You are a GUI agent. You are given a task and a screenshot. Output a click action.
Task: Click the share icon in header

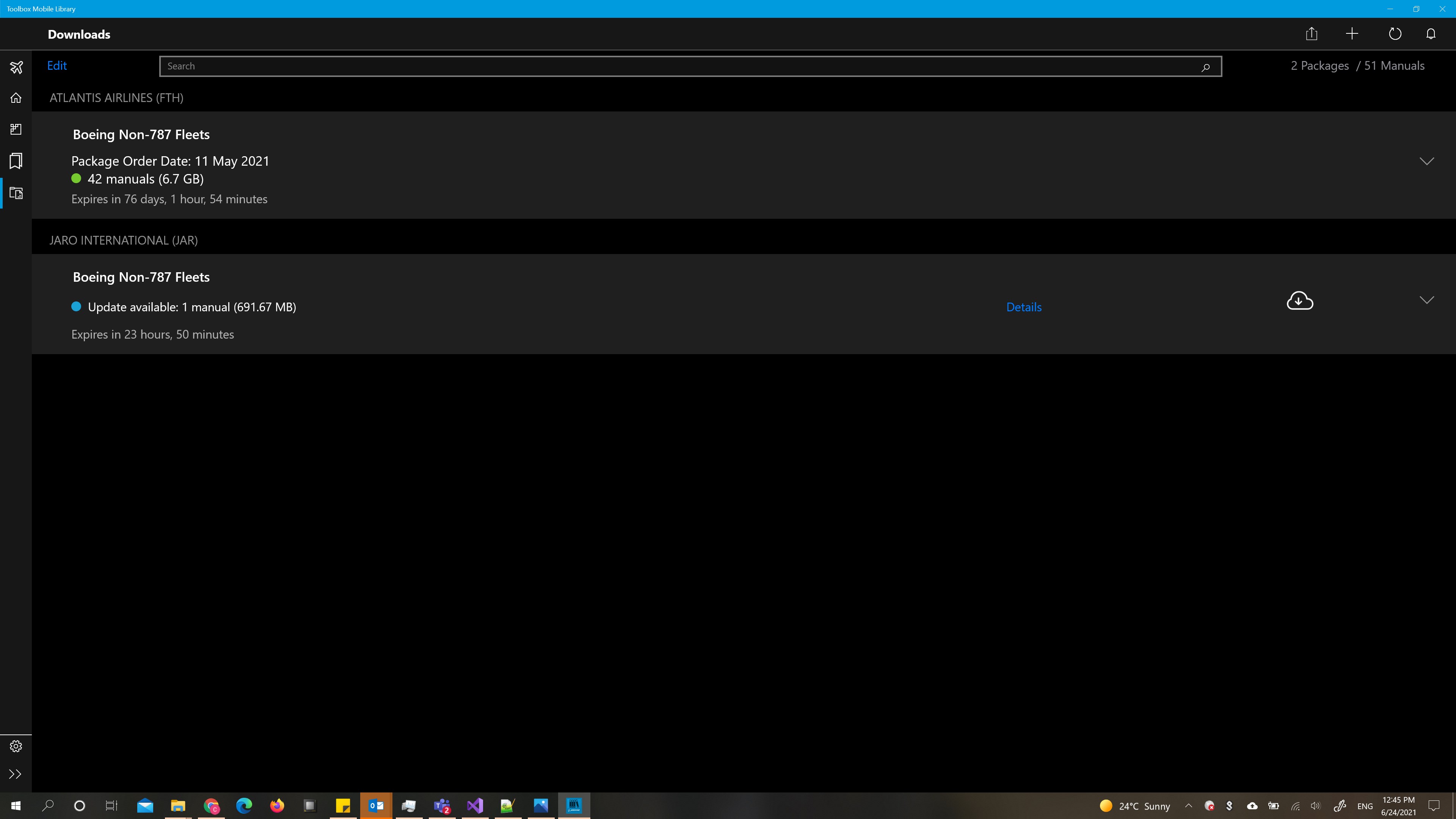tap(1311, 34)
